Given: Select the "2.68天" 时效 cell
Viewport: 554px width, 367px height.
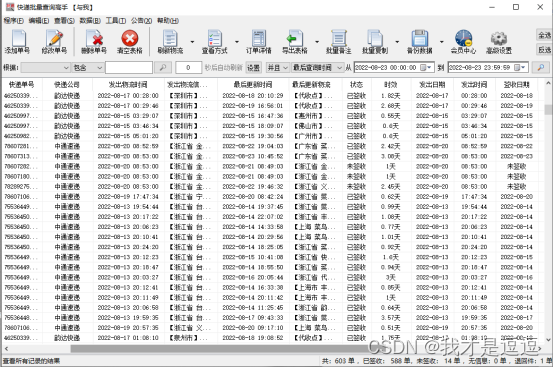Looking at the screenshot, I should 391,106.
